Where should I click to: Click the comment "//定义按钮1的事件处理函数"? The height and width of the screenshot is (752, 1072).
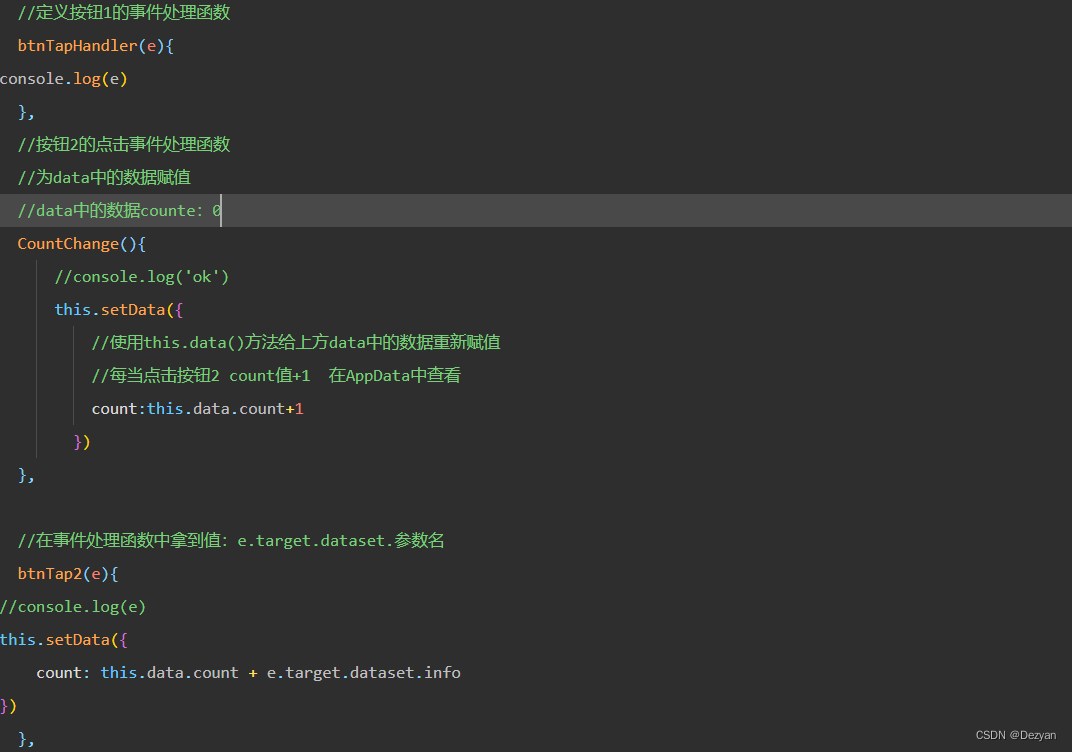click(x=124, y=13)
